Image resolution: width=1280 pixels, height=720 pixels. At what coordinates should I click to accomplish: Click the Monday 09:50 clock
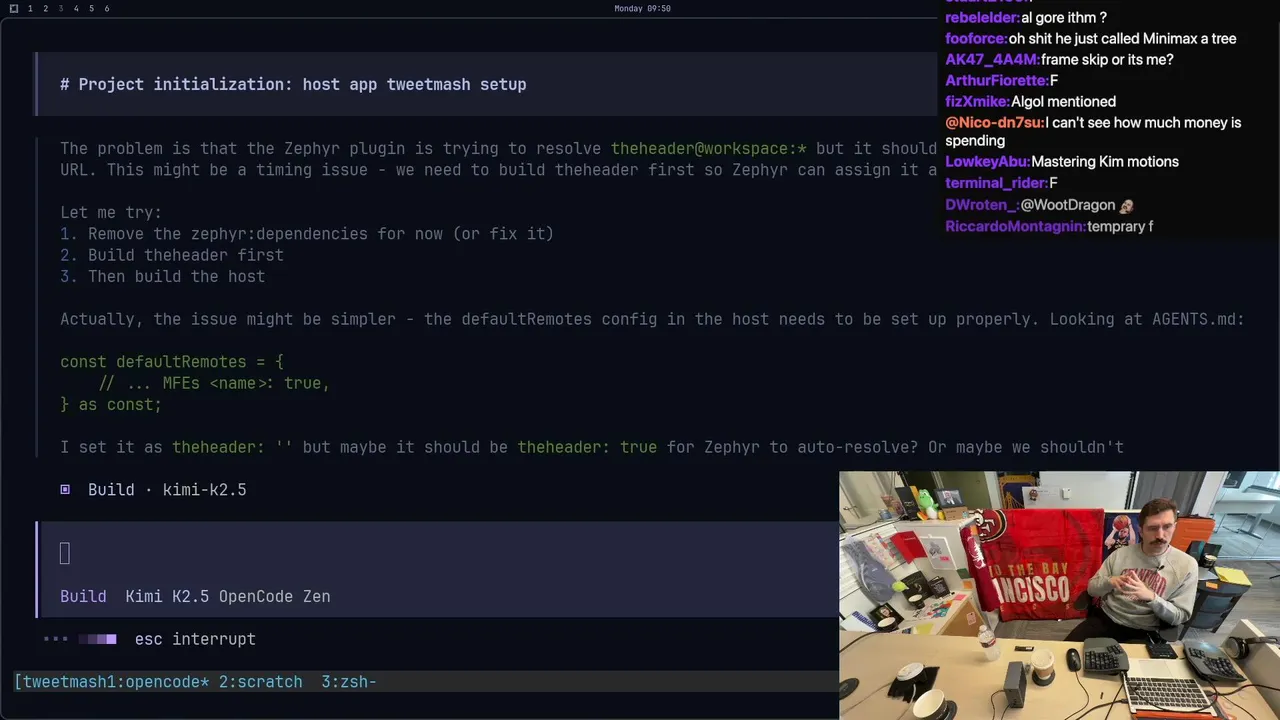tap(642, 8)
